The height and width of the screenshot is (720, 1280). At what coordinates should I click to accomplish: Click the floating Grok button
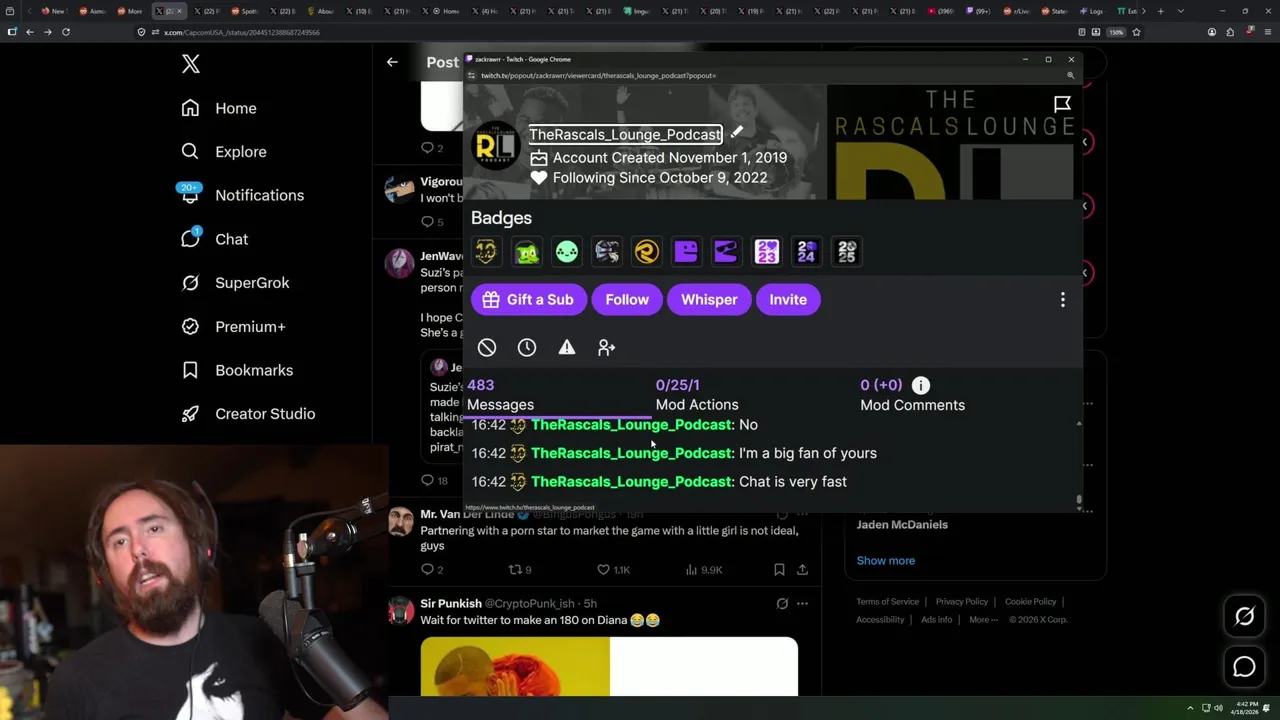click(1244, 617)
